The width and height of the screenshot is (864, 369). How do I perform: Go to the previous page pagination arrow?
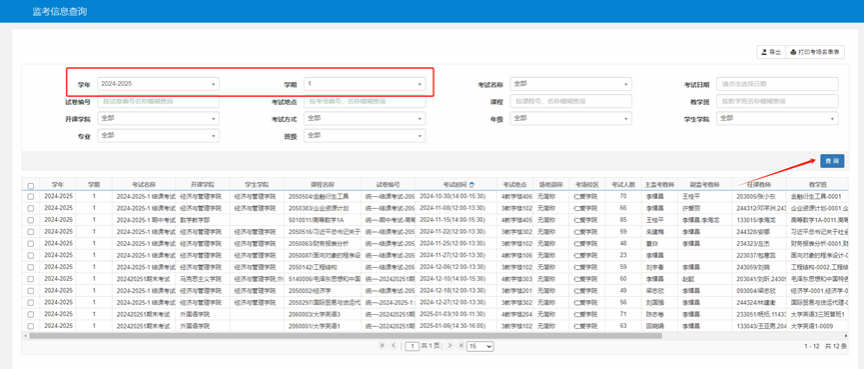(x=393, y=346)
